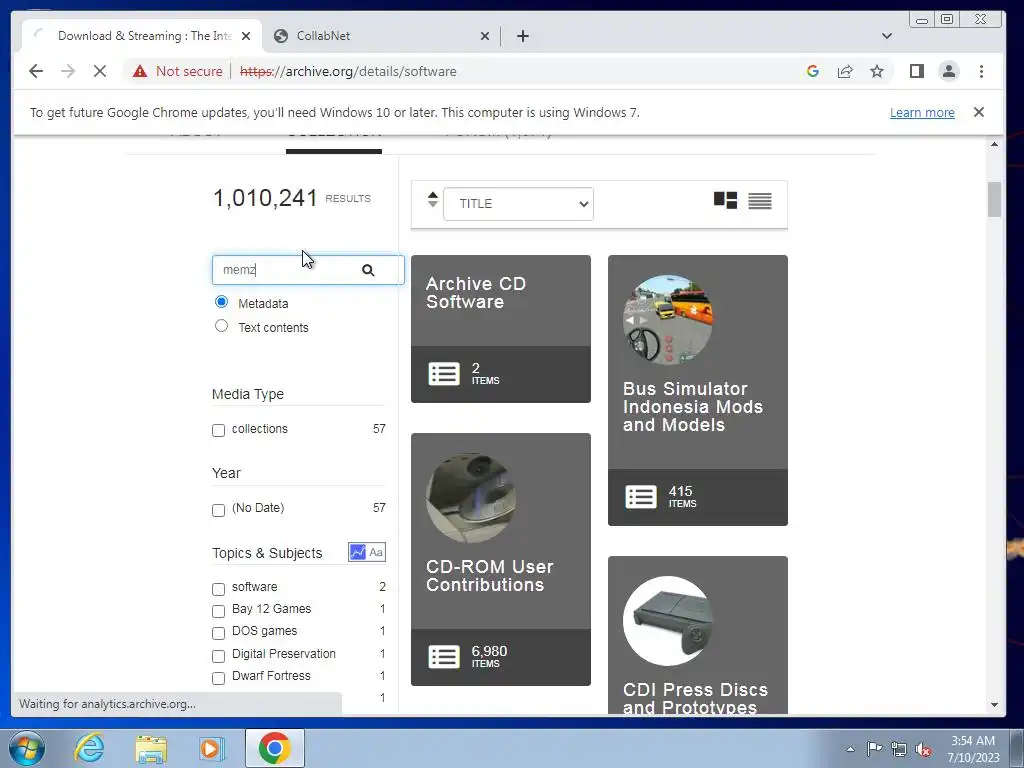Check the Digital Preservation checkbox
This screenshot has width=1024, height=768.
click(219, 656)
